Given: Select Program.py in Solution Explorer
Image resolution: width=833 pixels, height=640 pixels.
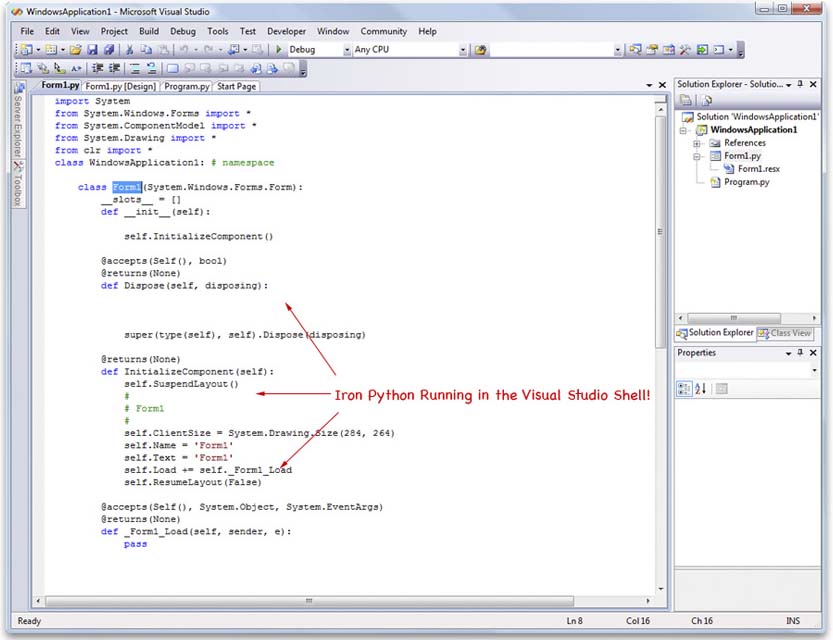Looking at the screenshot, I should [745, 182].
